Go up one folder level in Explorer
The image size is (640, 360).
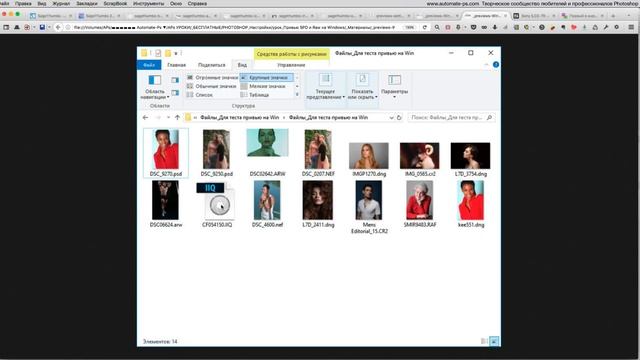pyautogui.click(x=177, y=118)
